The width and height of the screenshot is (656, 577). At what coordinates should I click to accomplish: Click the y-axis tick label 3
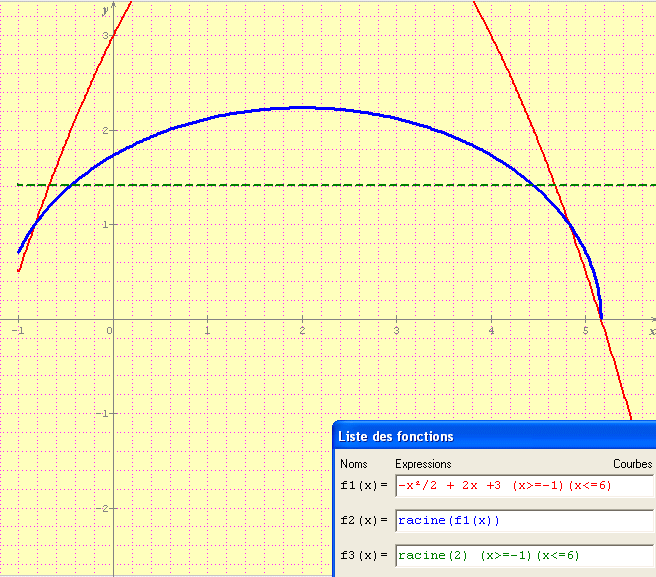coord(105,36)
